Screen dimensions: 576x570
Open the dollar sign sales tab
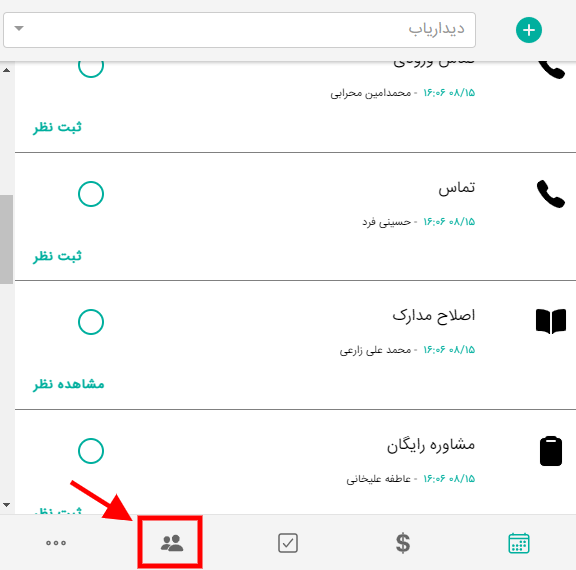403,543
